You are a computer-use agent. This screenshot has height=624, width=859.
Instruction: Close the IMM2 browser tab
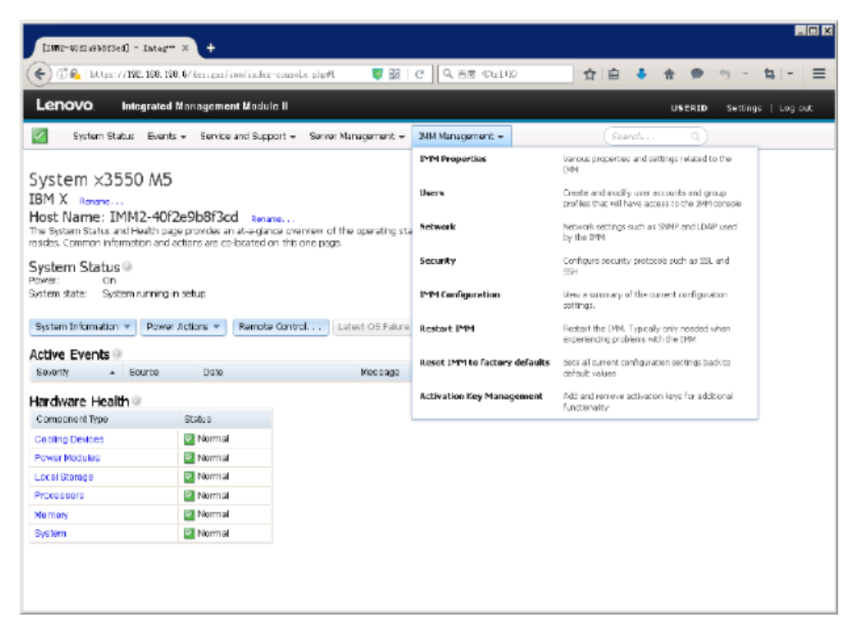[185, 48]
